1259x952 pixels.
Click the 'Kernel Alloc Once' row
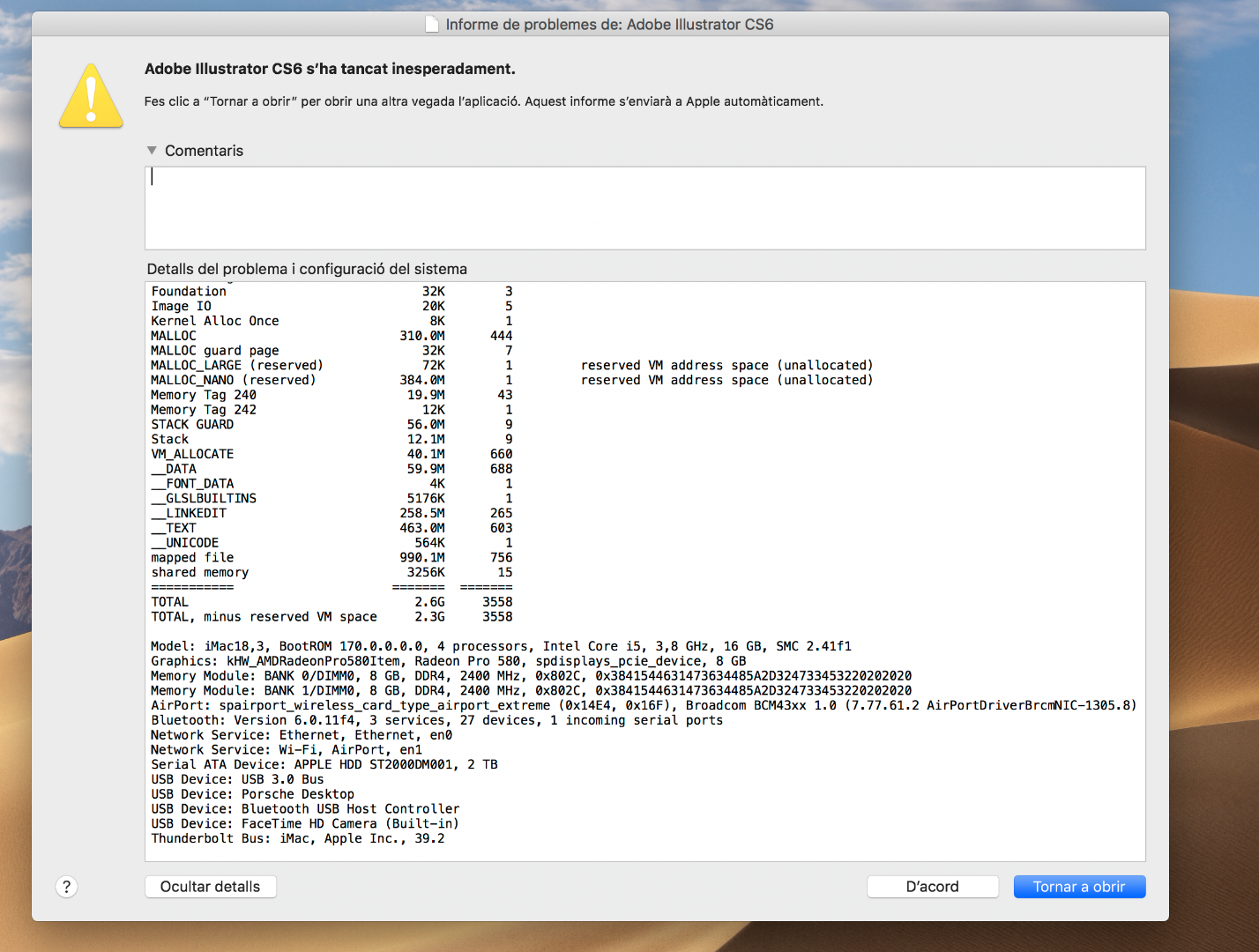pyautogui.click(x=332, y=322)
